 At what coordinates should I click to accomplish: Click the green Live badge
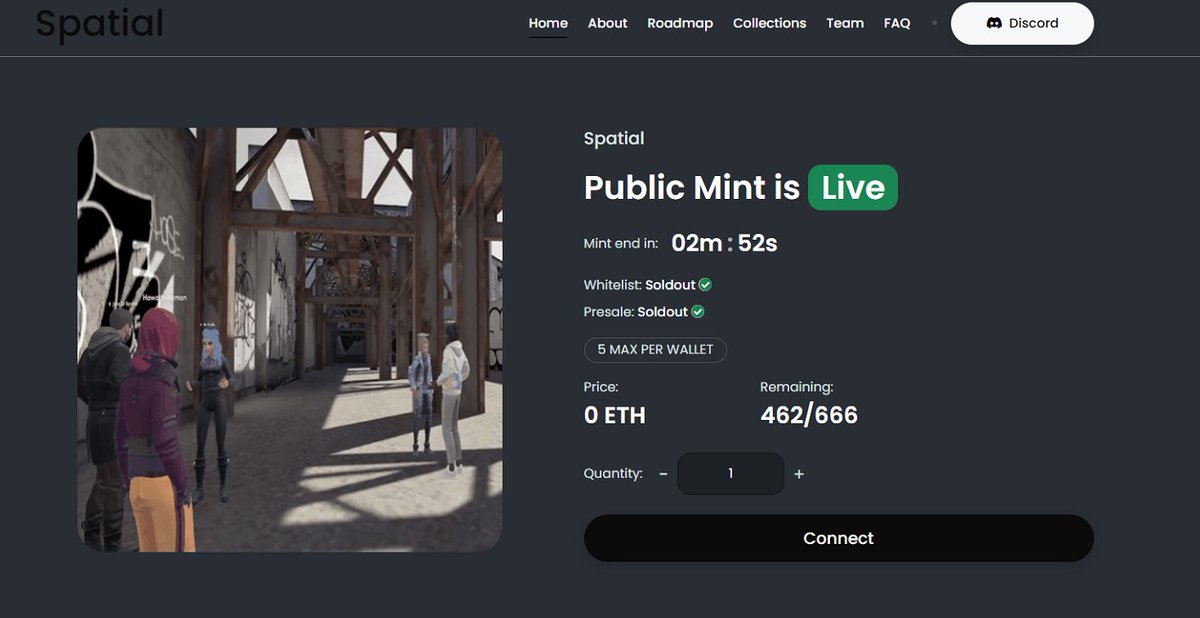pos(853,188)
